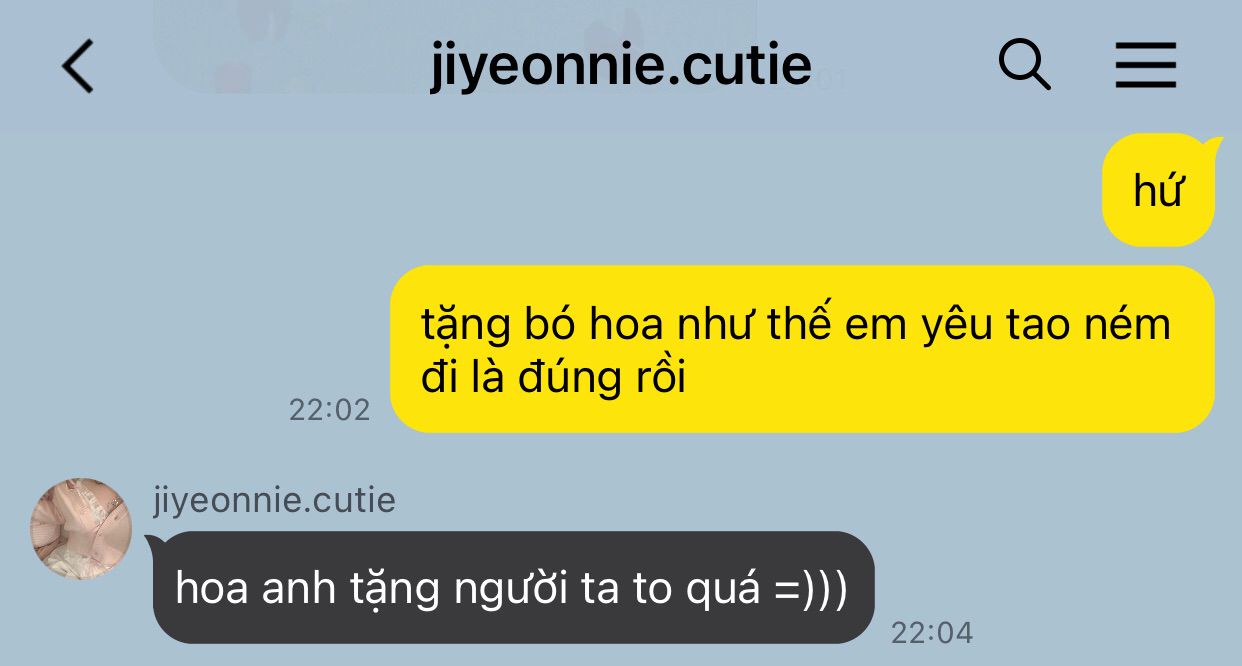
Task: Go back using the left chevron arrow
Action: coord(77,67)
